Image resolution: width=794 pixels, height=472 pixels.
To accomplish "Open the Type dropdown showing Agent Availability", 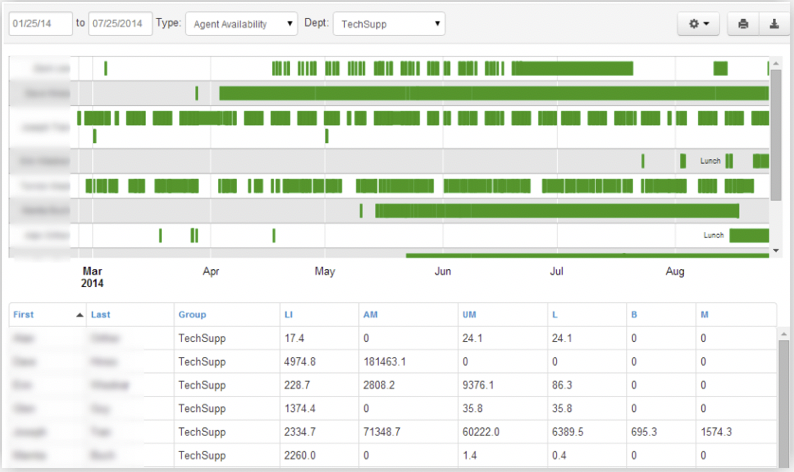I will click(x=242, y=23).
